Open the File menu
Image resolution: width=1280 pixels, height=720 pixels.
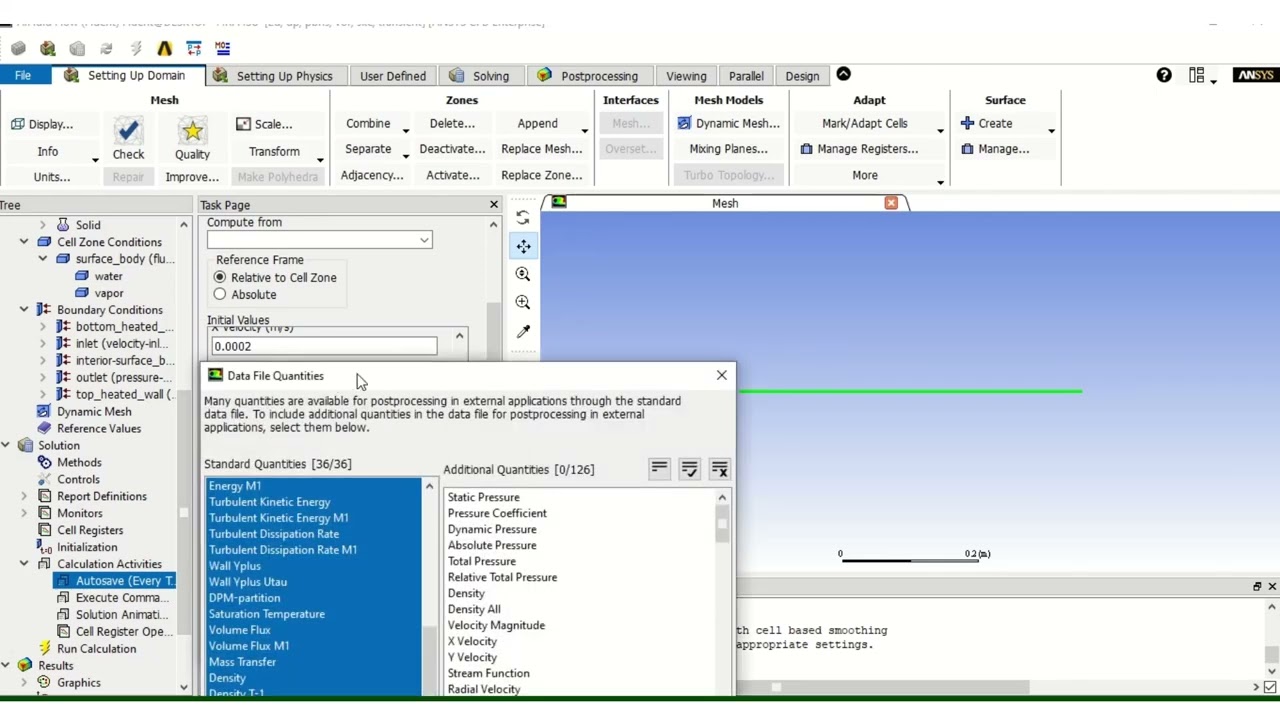tap(23, 76)
